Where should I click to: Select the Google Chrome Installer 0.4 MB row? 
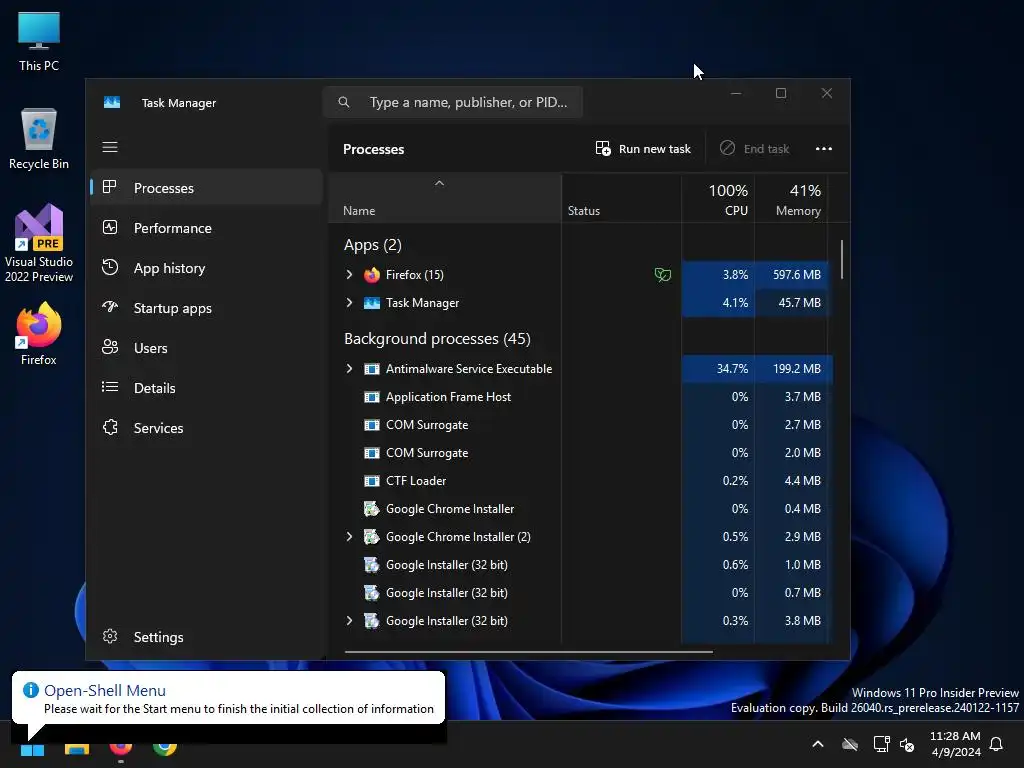click(581, 509)
